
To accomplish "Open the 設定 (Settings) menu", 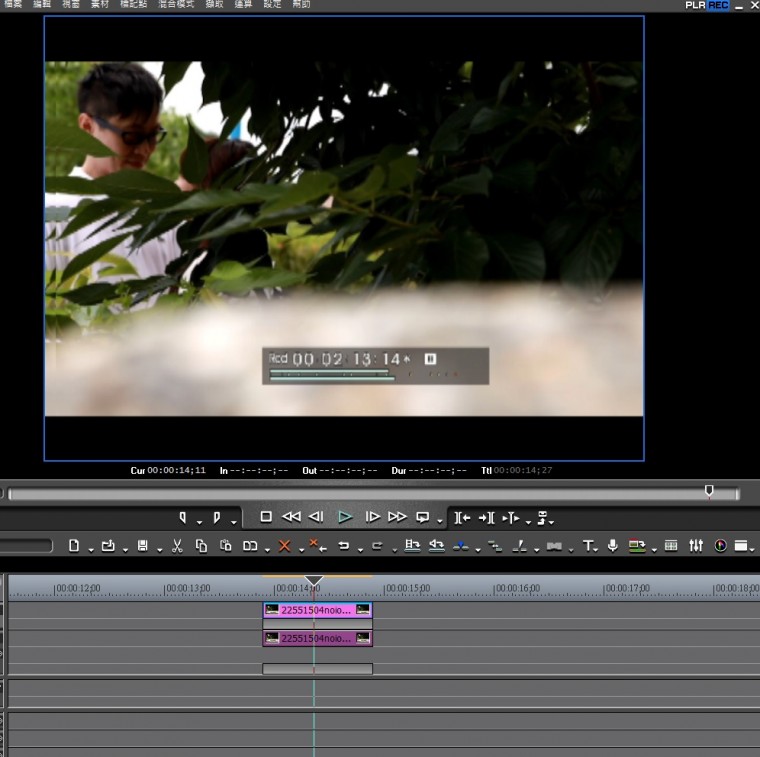I will pyautogui.click(x=272, y=4).
